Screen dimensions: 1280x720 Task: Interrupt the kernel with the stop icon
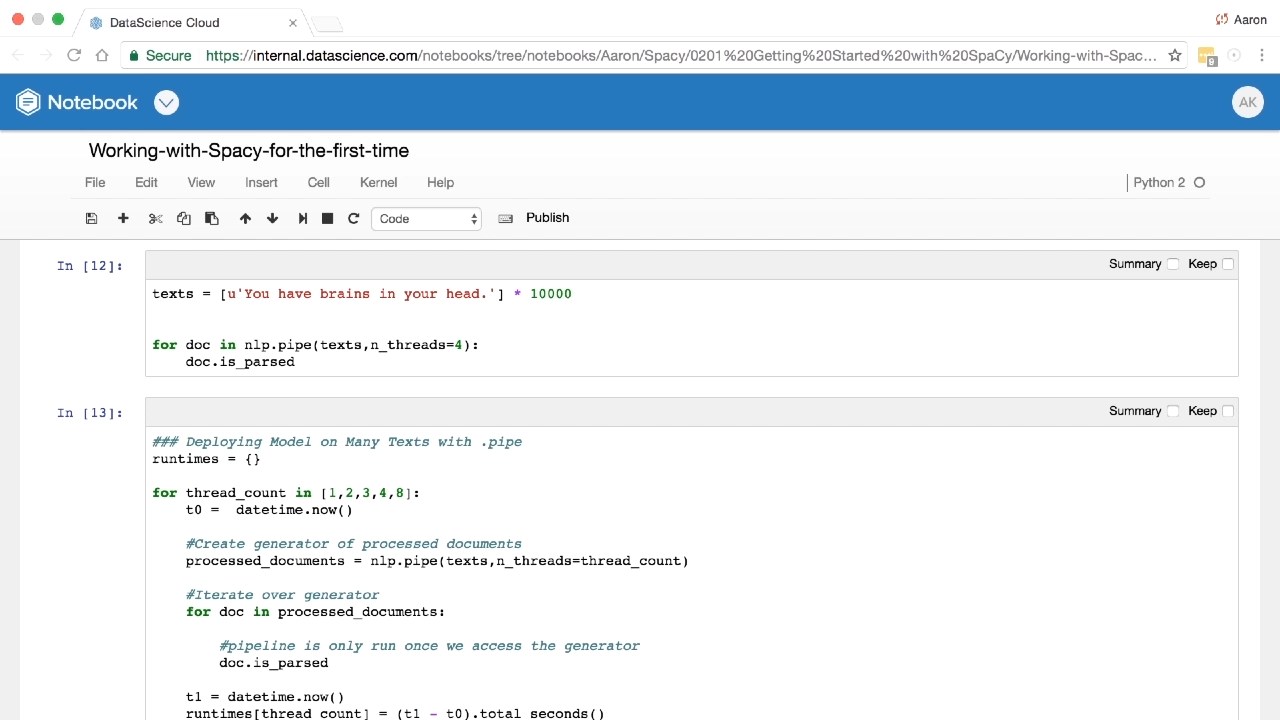click(x=327, y=218)
